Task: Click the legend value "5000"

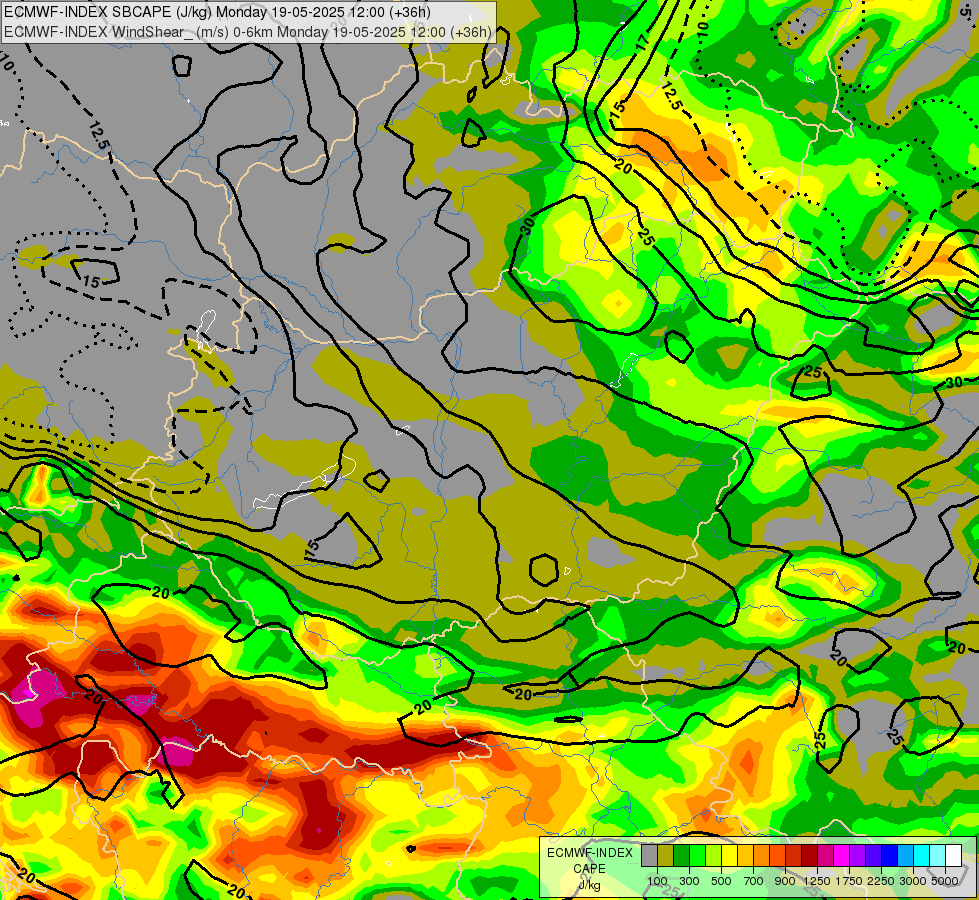Action: pyautogui.click(x=944, y=881)
